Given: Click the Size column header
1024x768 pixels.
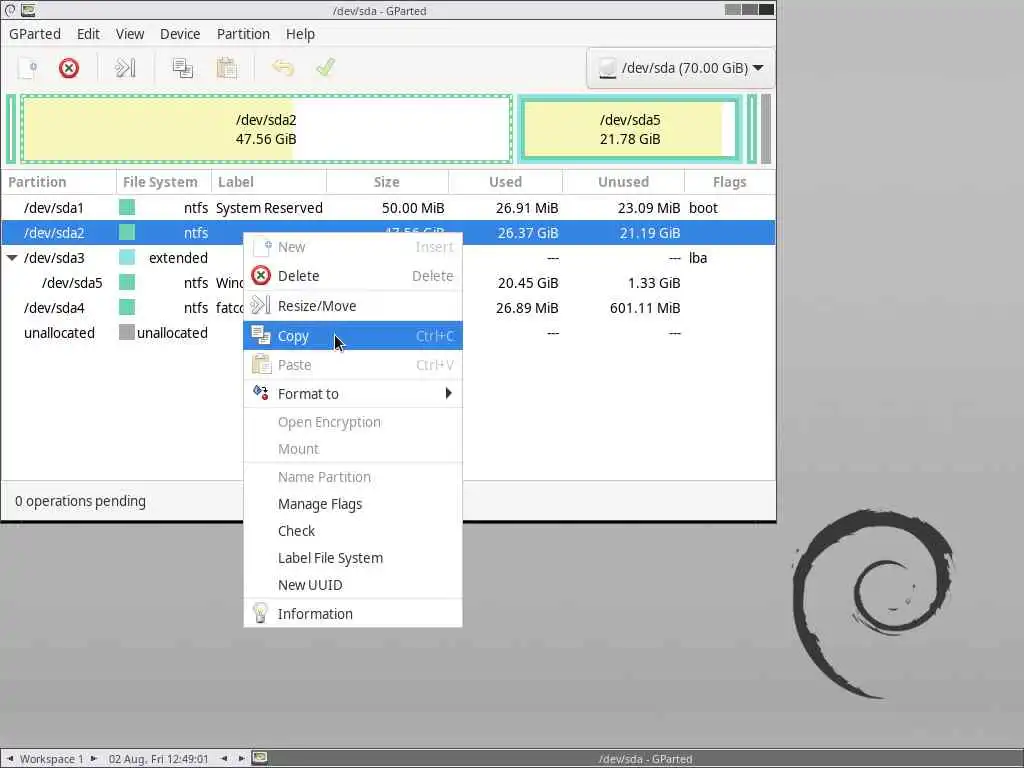Looking at the screenshot, I should tap(387, 182).
